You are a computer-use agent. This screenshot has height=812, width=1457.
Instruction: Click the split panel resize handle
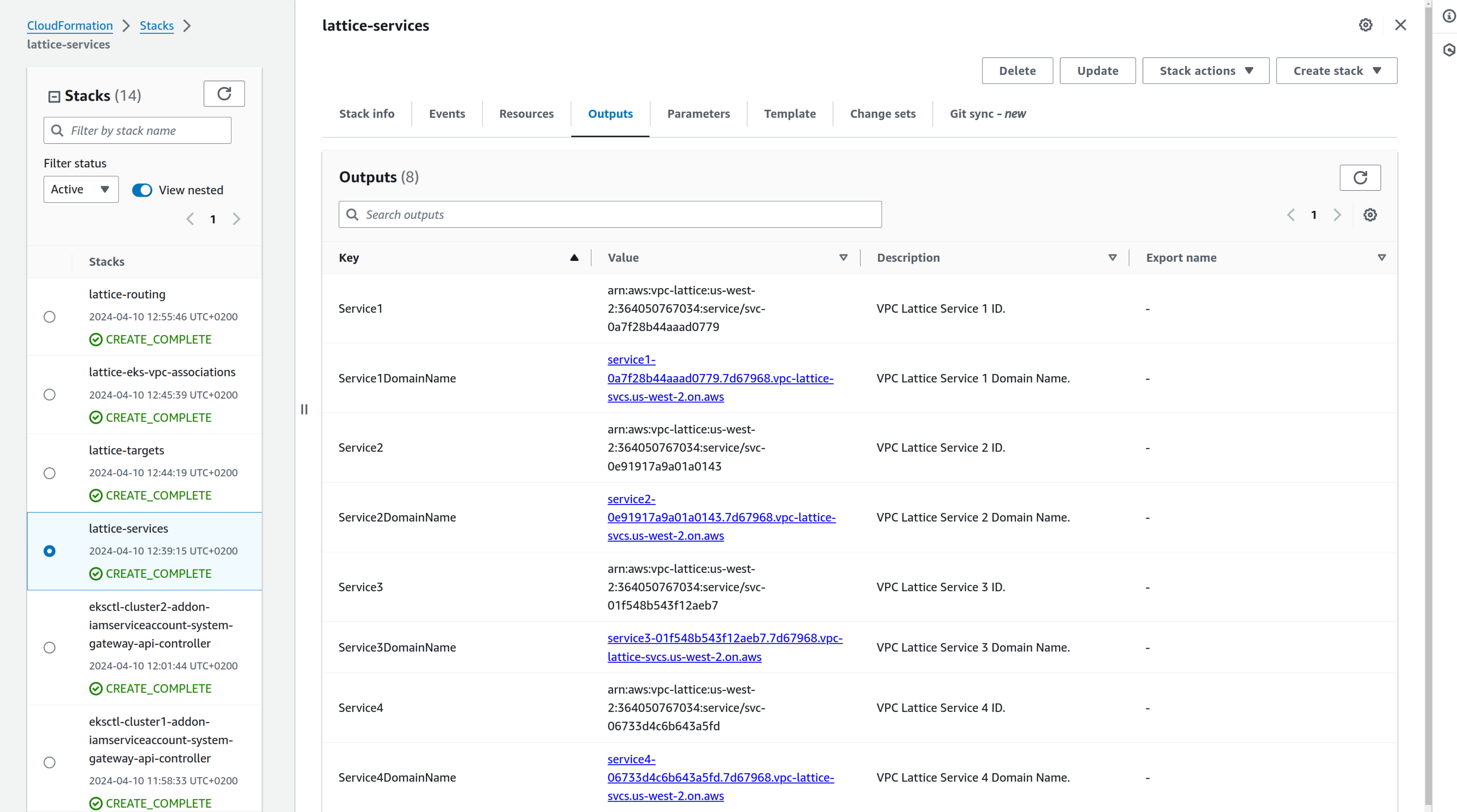pos(304,409)
